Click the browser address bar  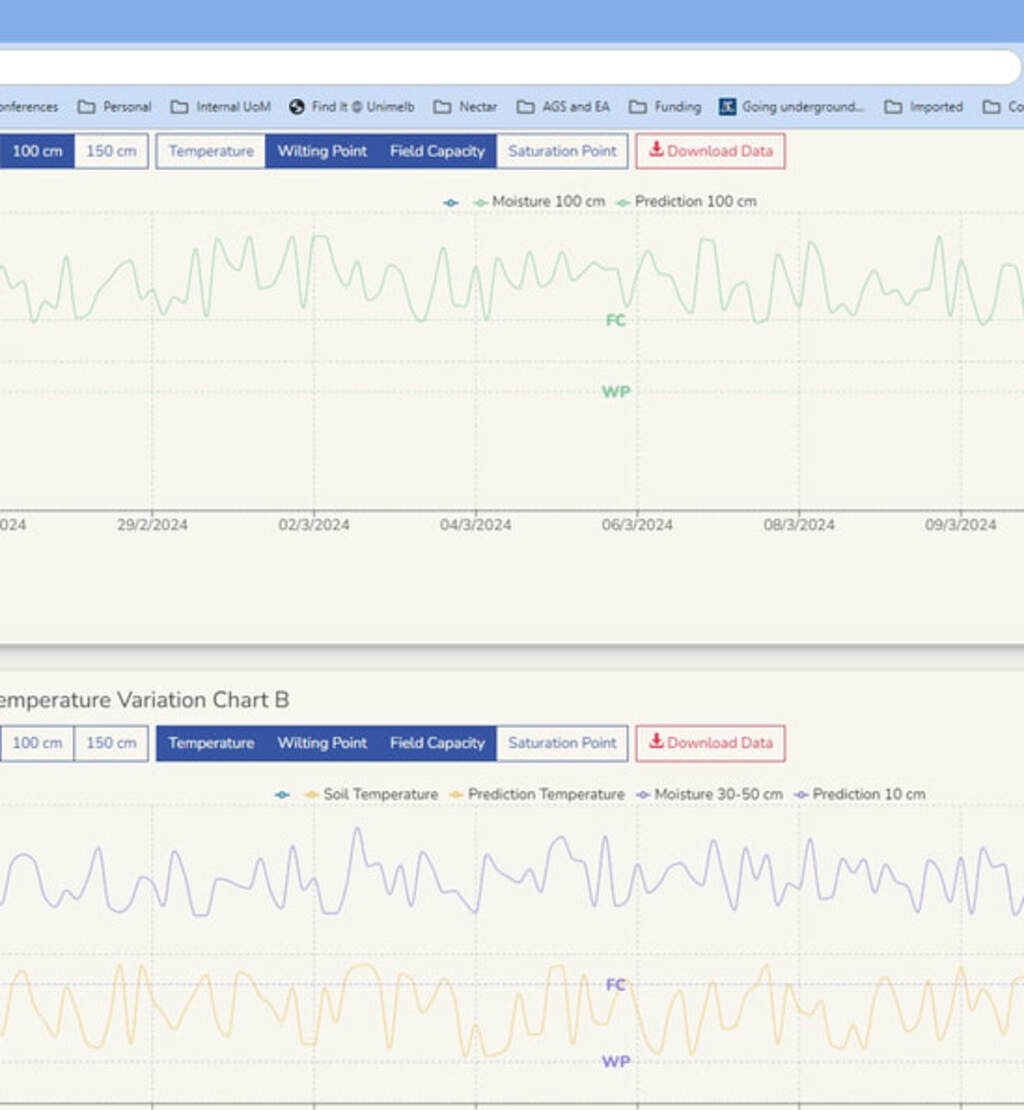500,67
